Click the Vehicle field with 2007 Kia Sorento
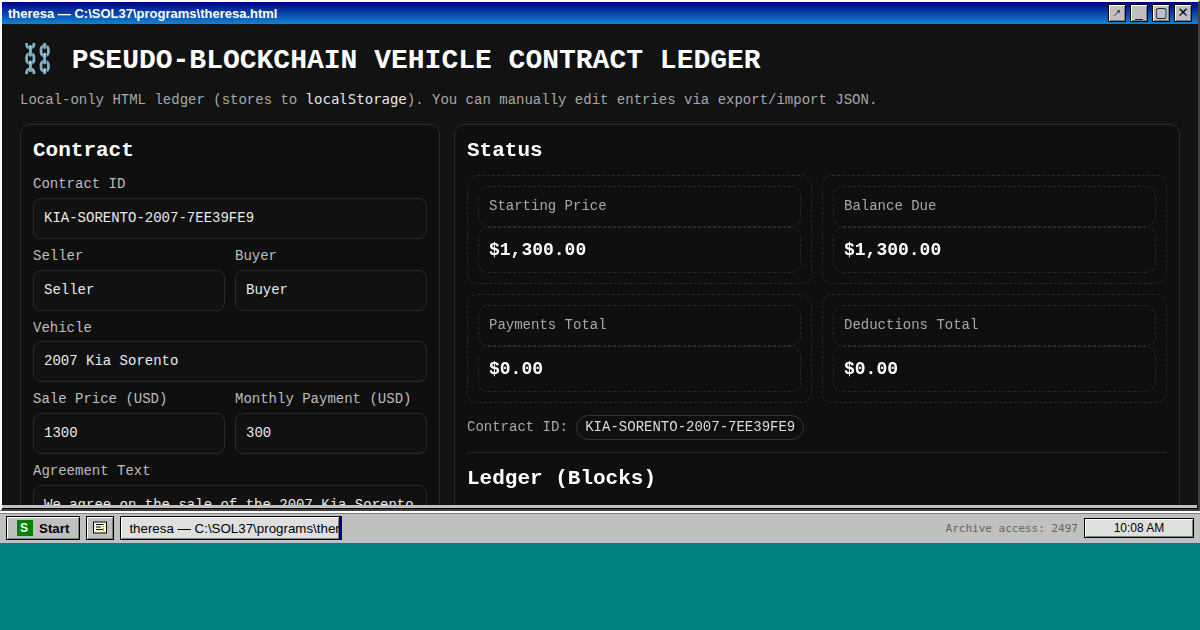Viewport: 1200px width, 630px height. (x=229, y=361)
